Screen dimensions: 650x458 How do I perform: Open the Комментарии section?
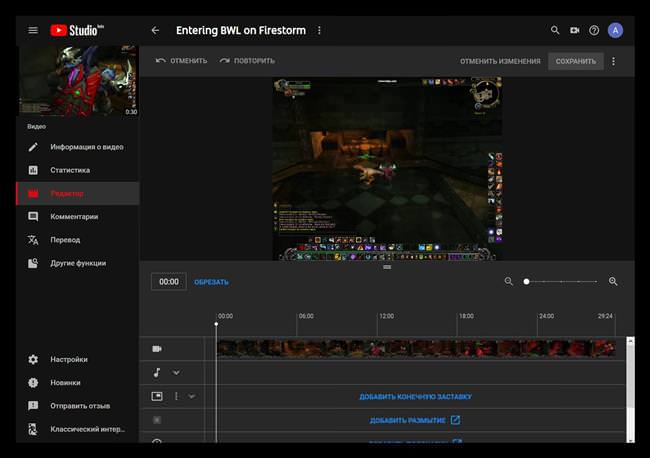tap(78, 216)
